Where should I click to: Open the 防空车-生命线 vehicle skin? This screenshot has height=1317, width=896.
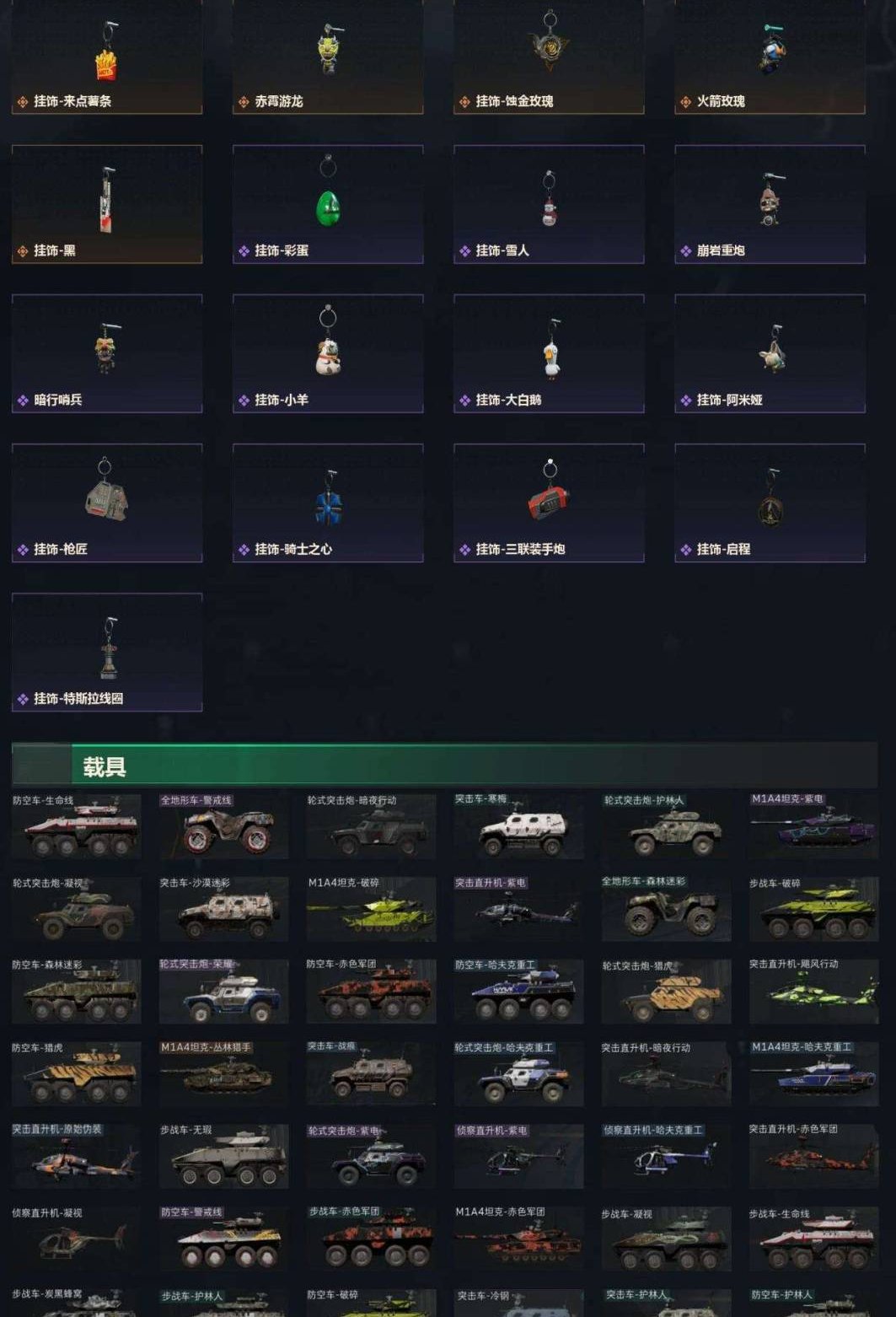click(77, 826)
